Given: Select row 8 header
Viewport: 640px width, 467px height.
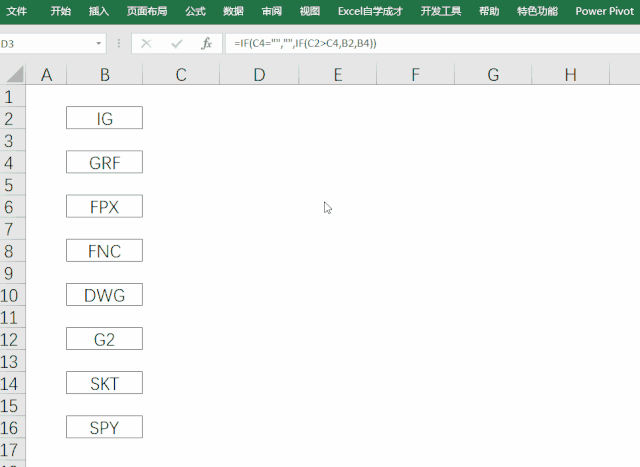Looking at the screenshot, I should pyautogui.click(x=12, y=251).
